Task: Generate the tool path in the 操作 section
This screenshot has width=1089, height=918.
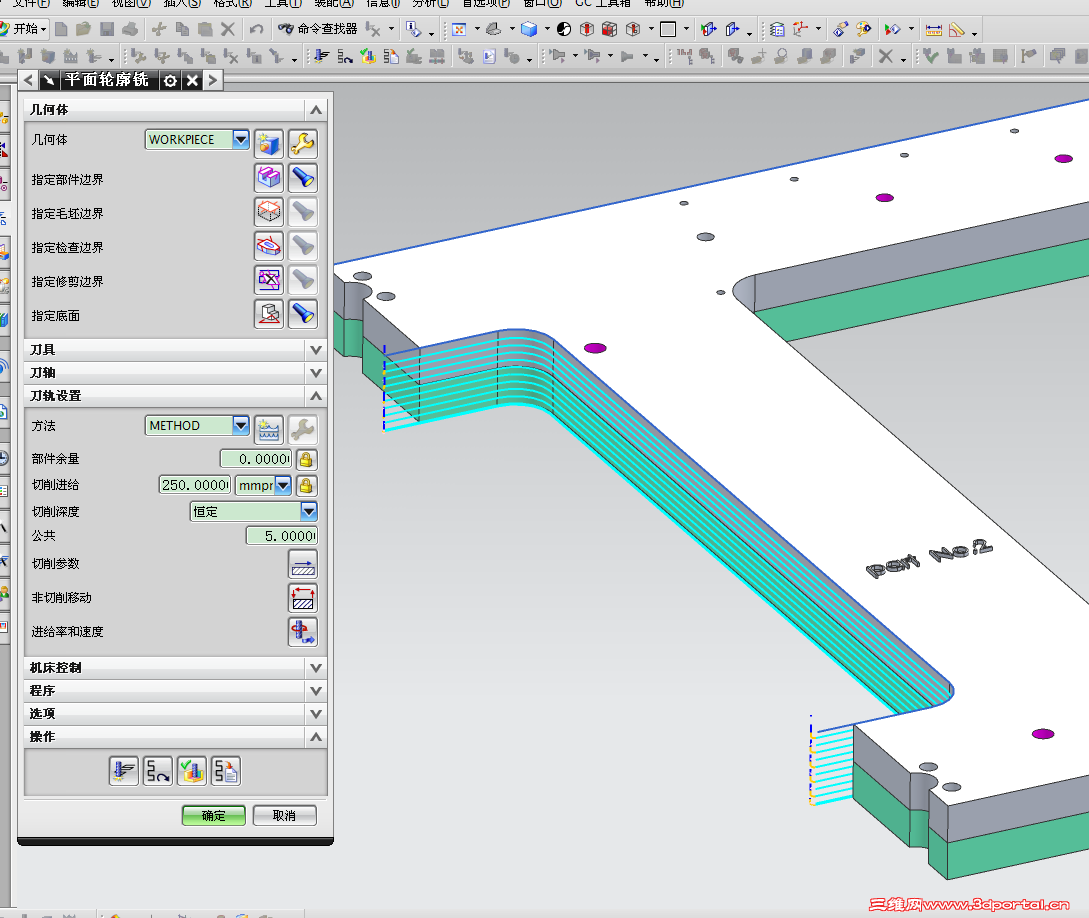Action: [124, 771]
